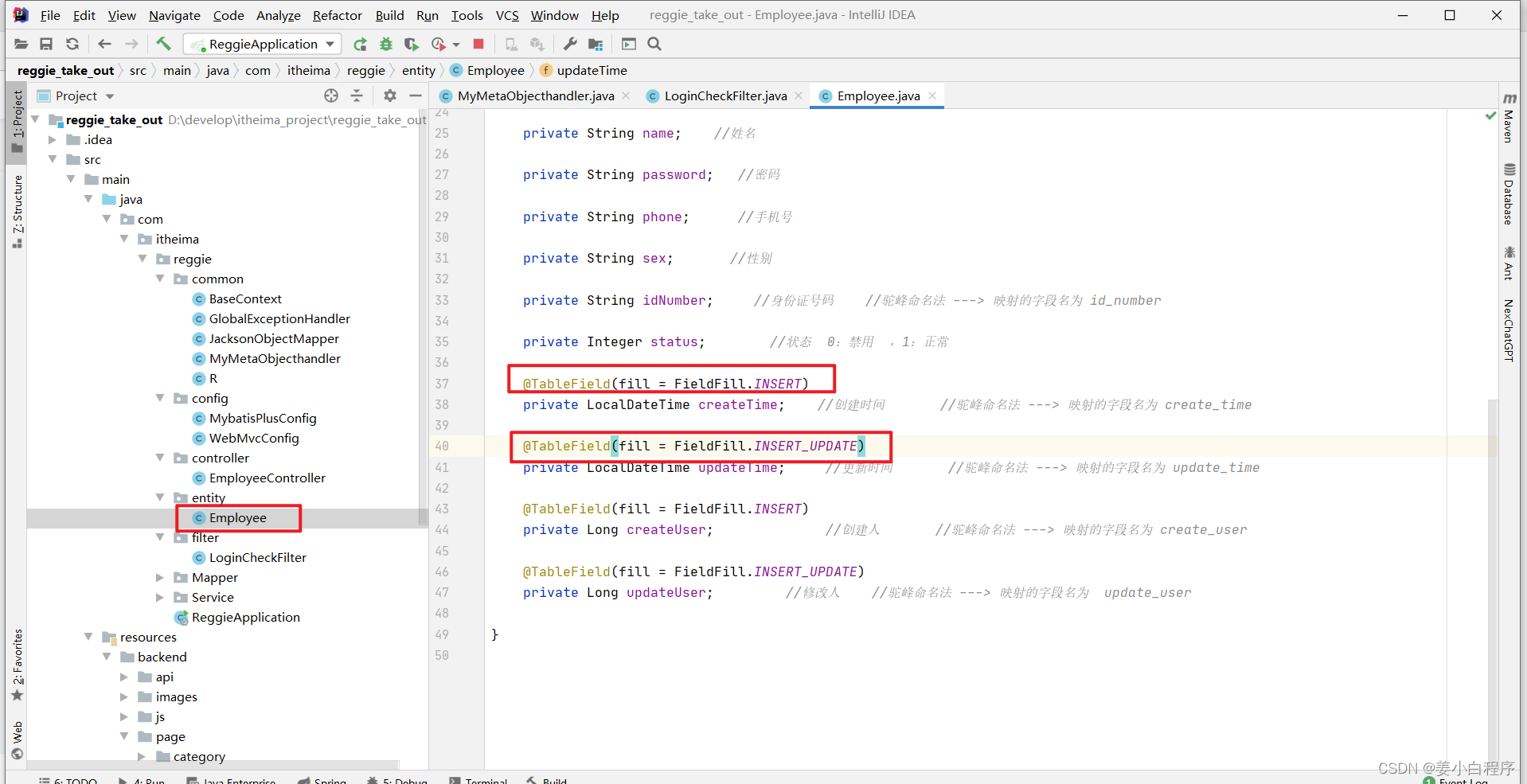
Task: Open the Refactor menu
Action: click(x=337, y=15)
